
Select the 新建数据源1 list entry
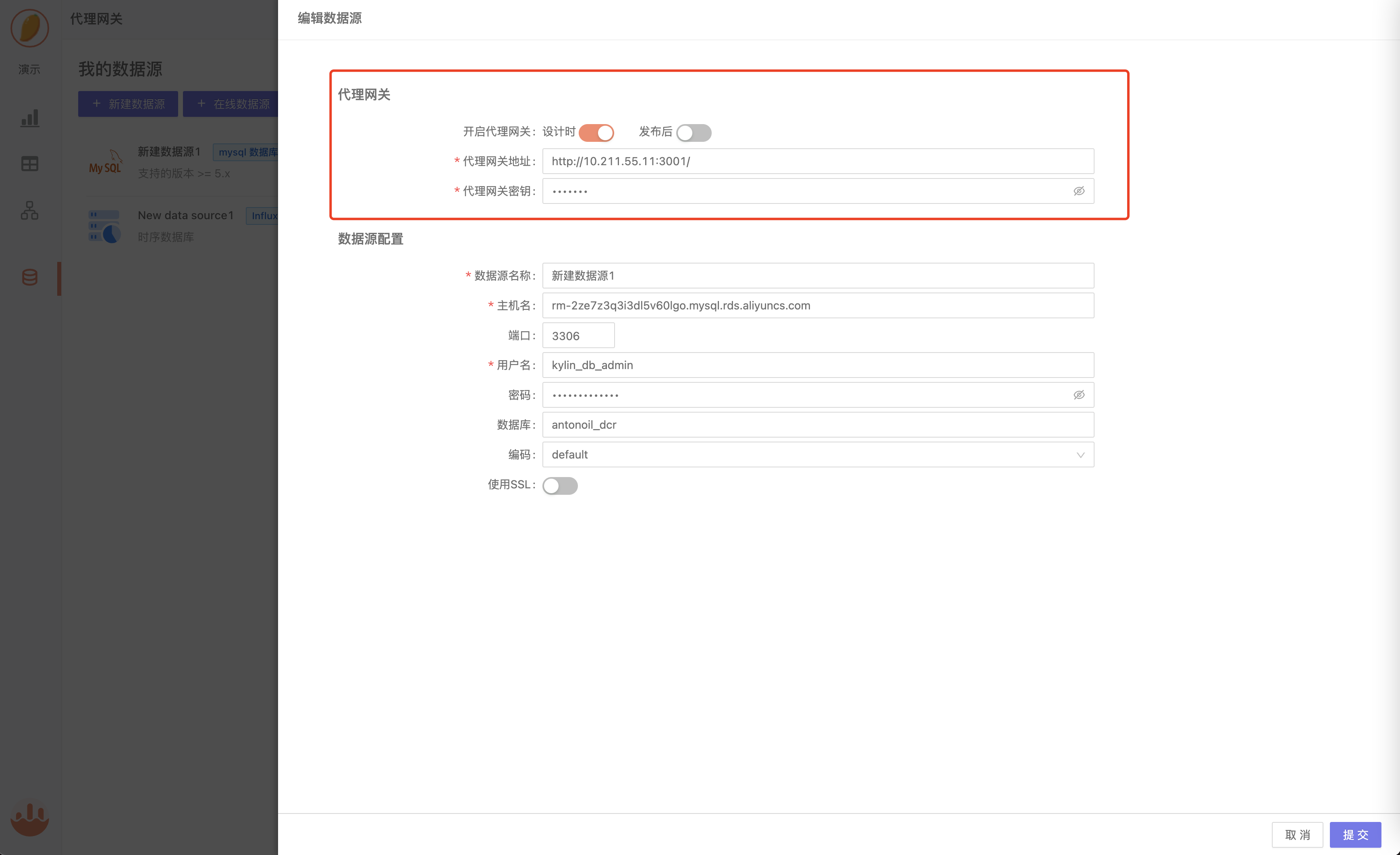click(169, 151)
